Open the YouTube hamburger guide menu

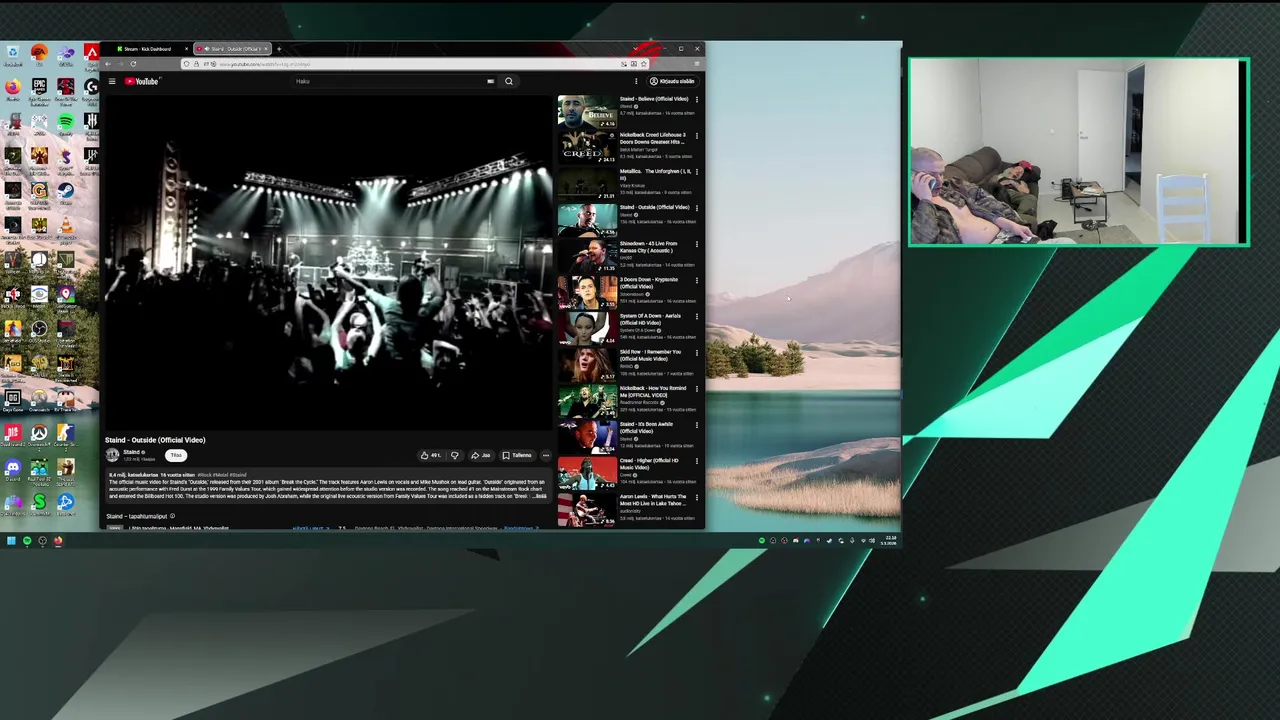(x=112, y=81)
